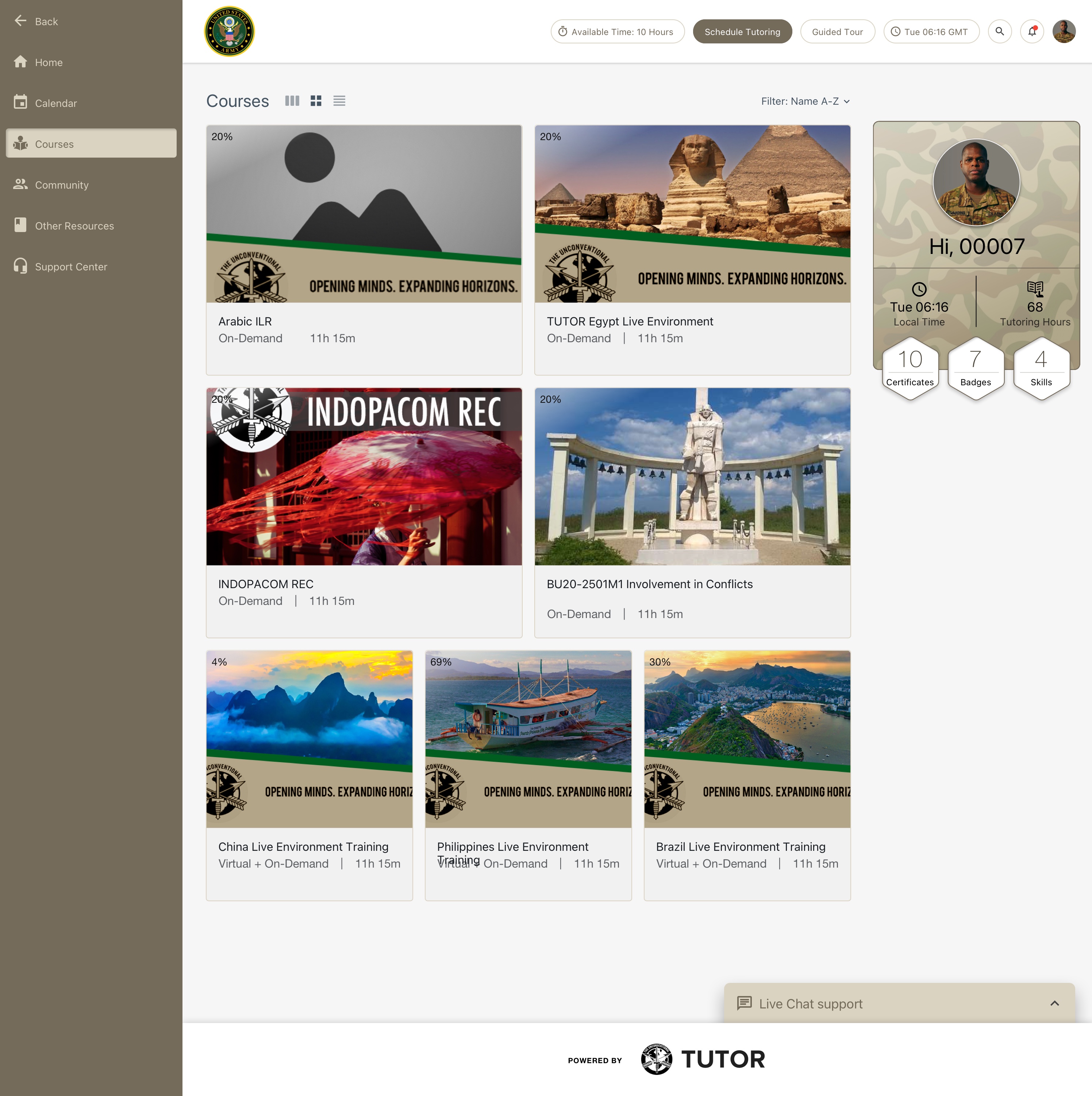Click the Back arrow icon
Image resolution: width=1092 pixels, height=1096 pixels.
pyautogui.click(x=20, y=21)
